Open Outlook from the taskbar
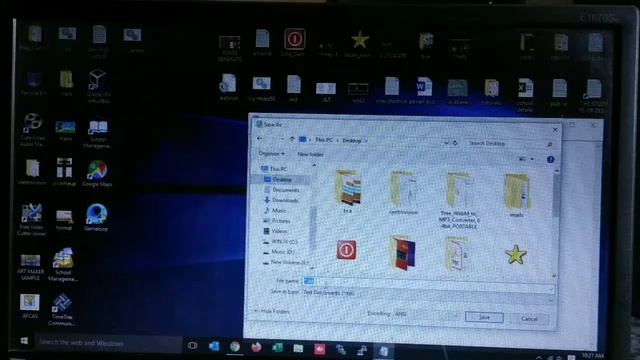Screen dimensions: 640x360 tap(213, 347)
